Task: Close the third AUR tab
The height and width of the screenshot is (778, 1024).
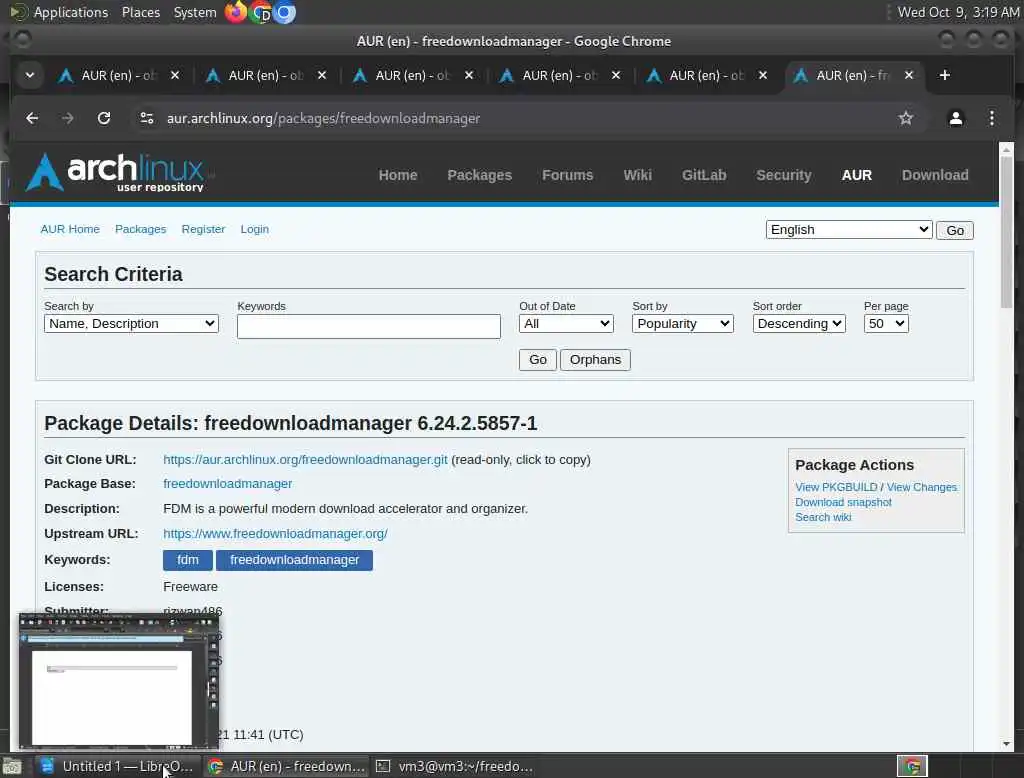Action: point(469,75)
